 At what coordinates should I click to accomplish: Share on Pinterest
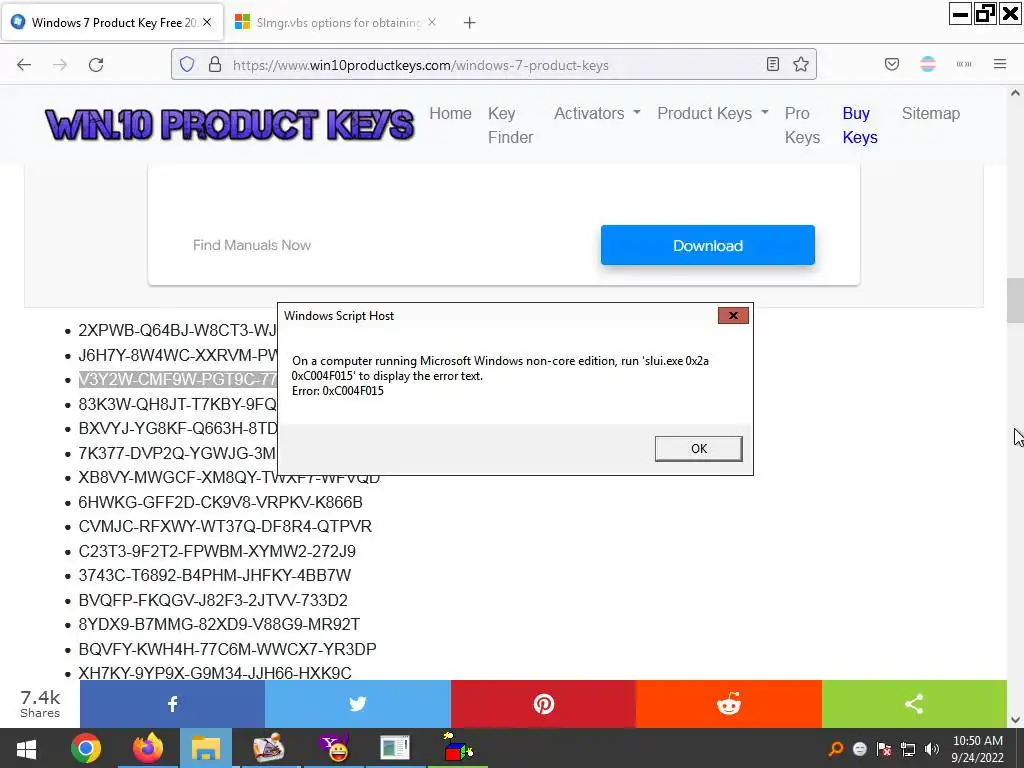pyautogui.click(x=543, y=704)
